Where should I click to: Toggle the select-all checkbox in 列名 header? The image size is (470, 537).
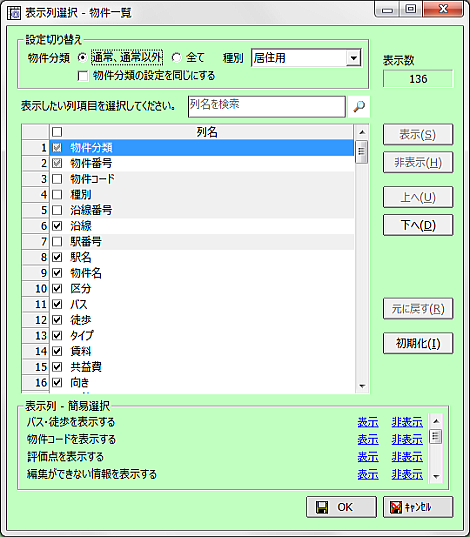[x=57, y=132]
